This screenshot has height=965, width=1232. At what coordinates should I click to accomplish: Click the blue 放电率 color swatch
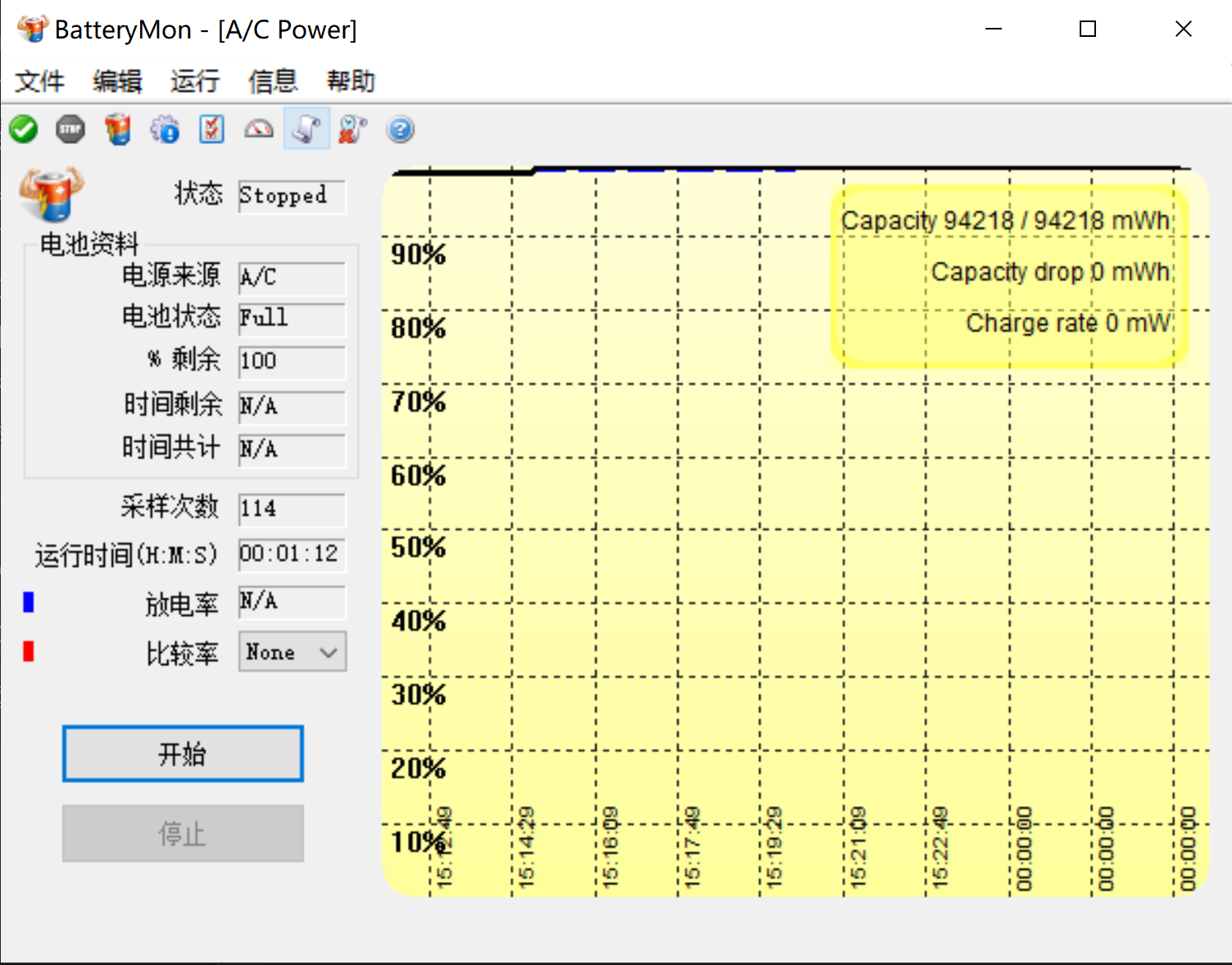pyautogui.click(x=29, y=602)
